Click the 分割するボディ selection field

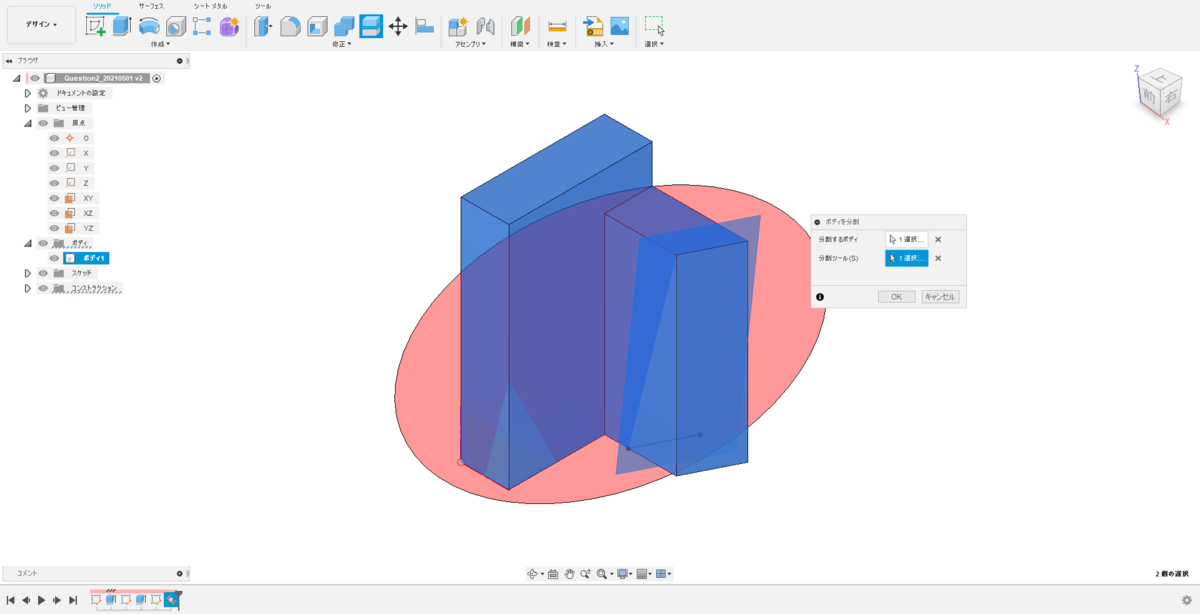click(x=907, y=239)
